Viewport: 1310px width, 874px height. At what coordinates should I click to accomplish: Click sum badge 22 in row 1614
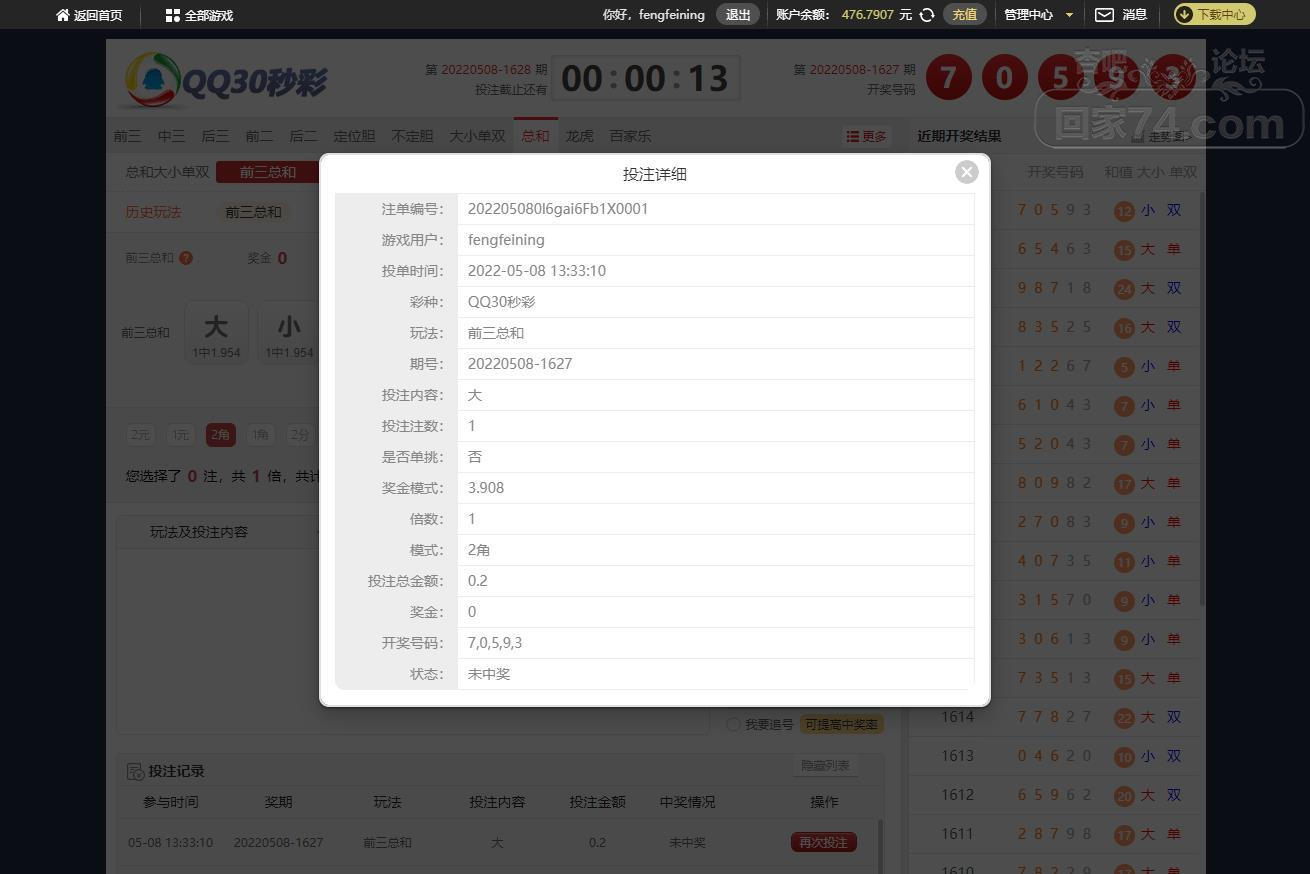pyautogui.click(x=1124, y=718)
